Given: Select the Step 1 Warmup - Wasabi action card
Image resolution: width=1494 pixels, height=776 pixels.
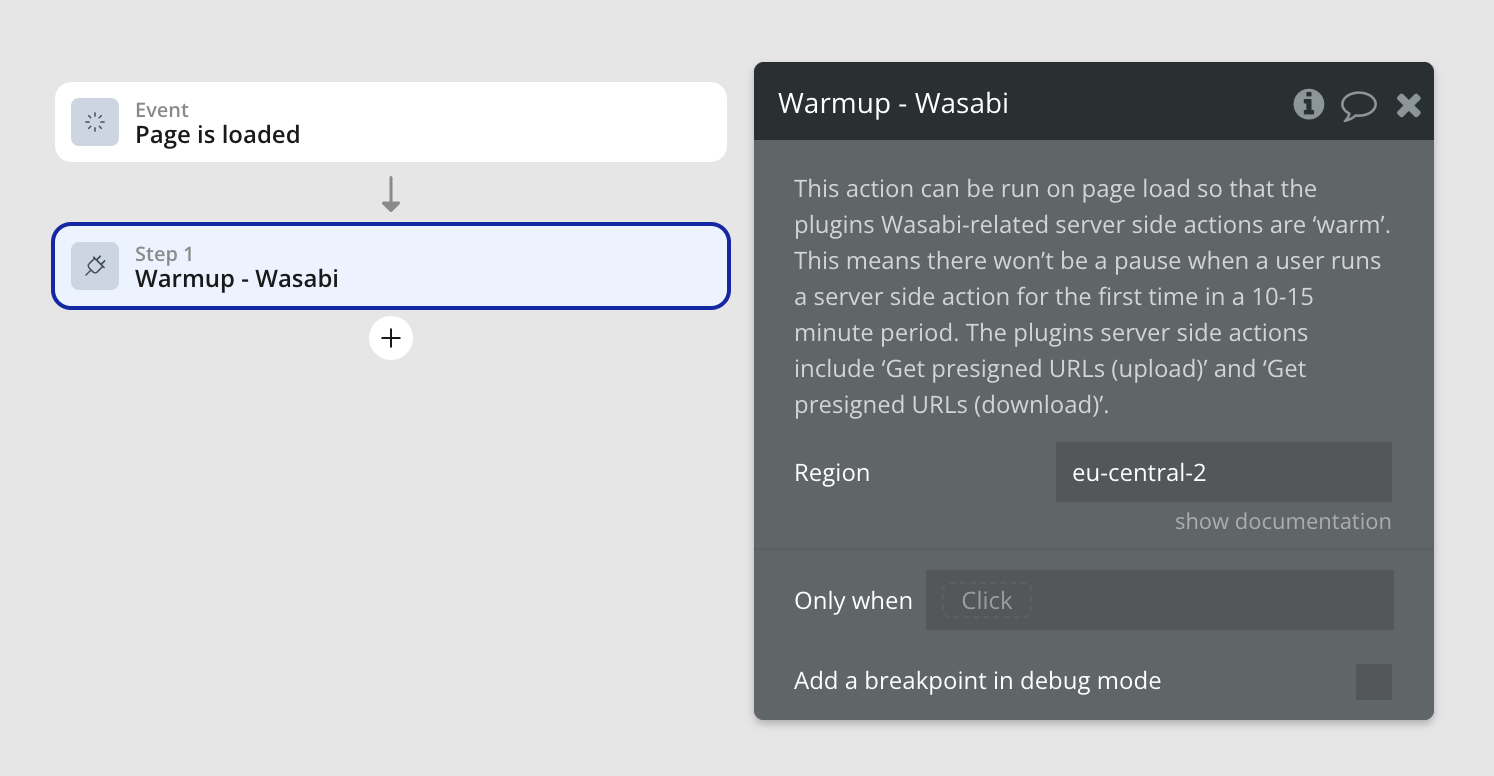Looking at the screenshot, I should (x=391, y=266).
